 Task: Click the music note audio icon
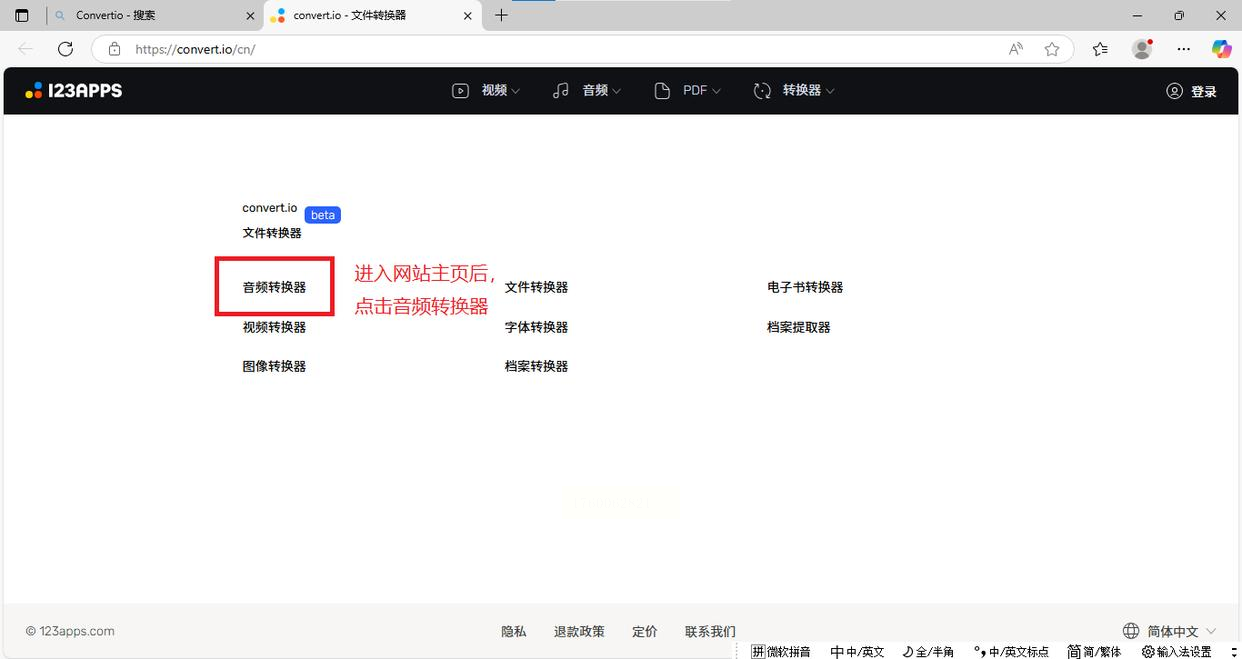click(561, 91)
